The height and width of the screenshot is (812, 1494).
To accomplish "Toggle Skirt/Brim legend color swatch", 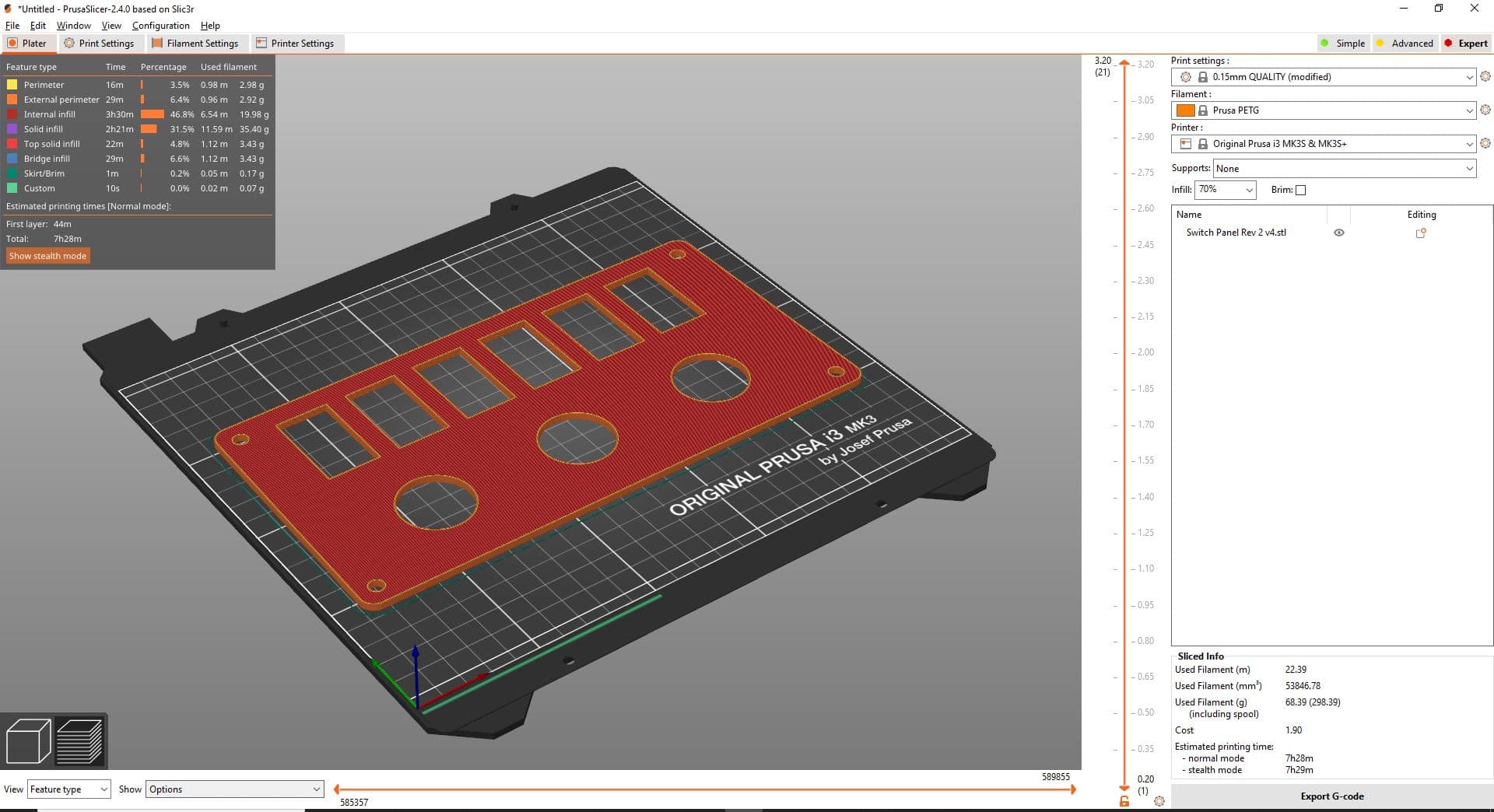I will click(x=12, y=173).
